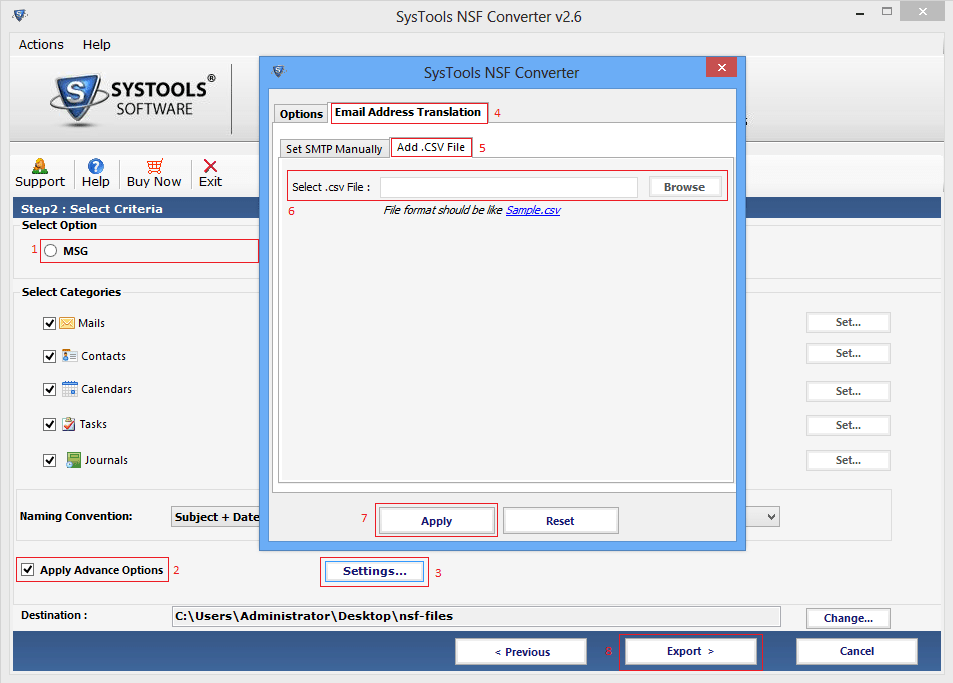This screenshot has height=683, width=953.
Task: Click the Buy Now shopping cart icon
Action: (x=154, y=166)
